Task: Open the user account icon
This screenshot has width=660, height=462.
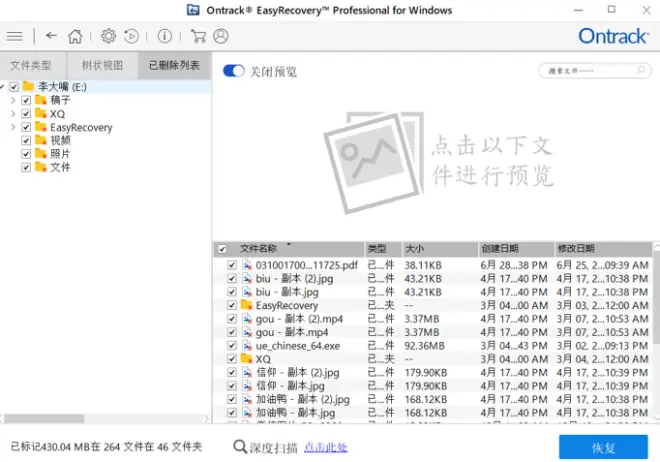Action: [221, 36]
